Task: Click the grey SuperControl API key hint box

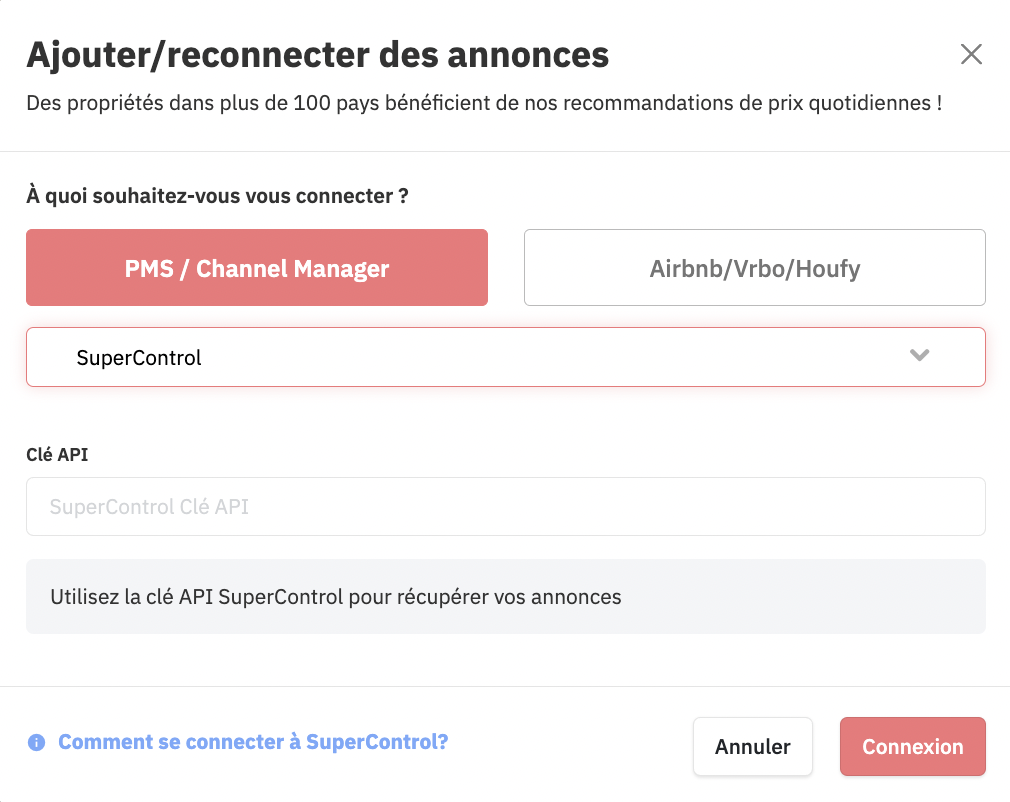Action: point(506,597)
